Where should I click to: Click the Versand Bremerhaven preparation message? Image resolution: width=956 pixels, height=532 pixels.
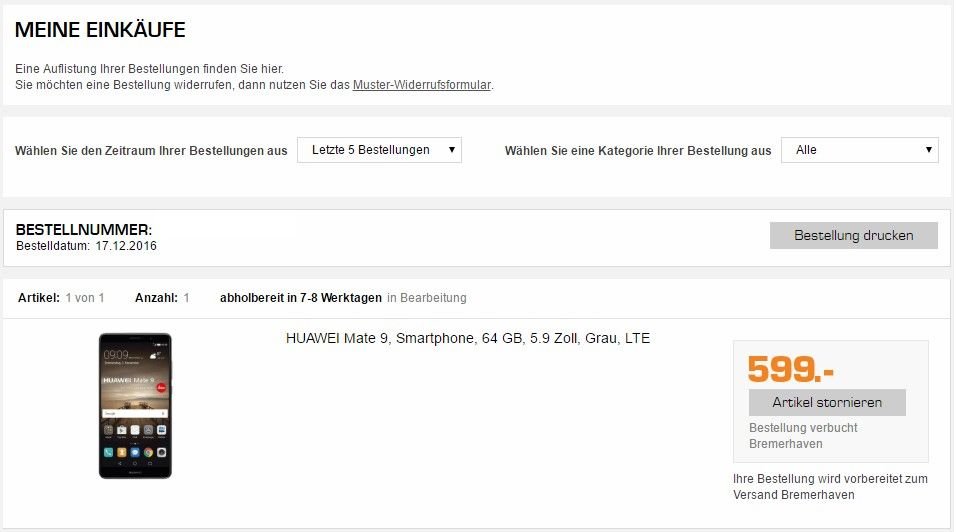830,487
